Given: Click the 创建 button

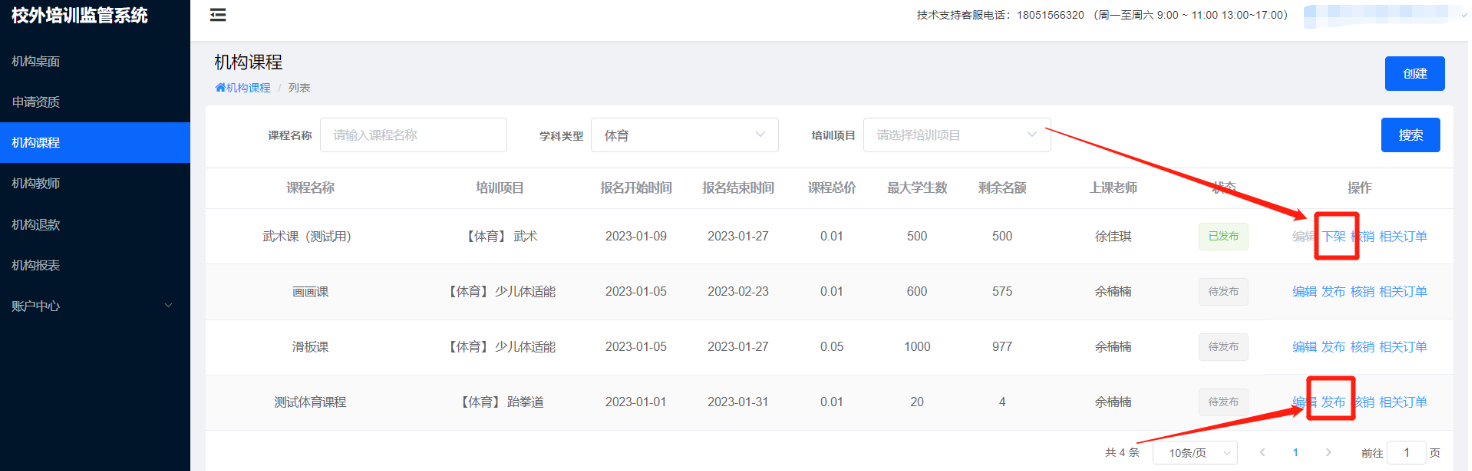Looking at the screenshot, I should point(1414,74).
